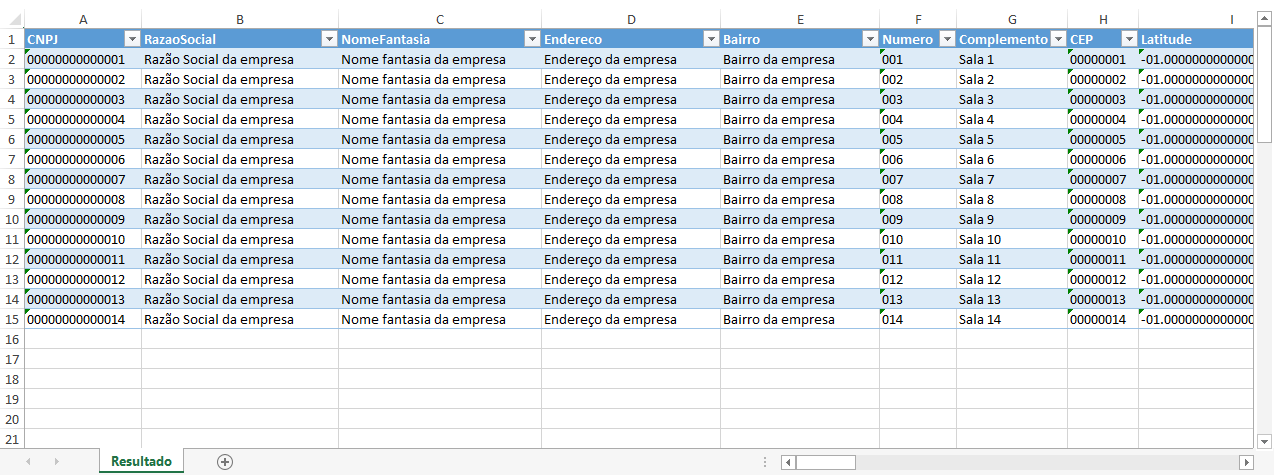This screenshot has height=475, width=1274.
Task: Click the horizontal scrollbar right arrow
Action: [1245, 462]
